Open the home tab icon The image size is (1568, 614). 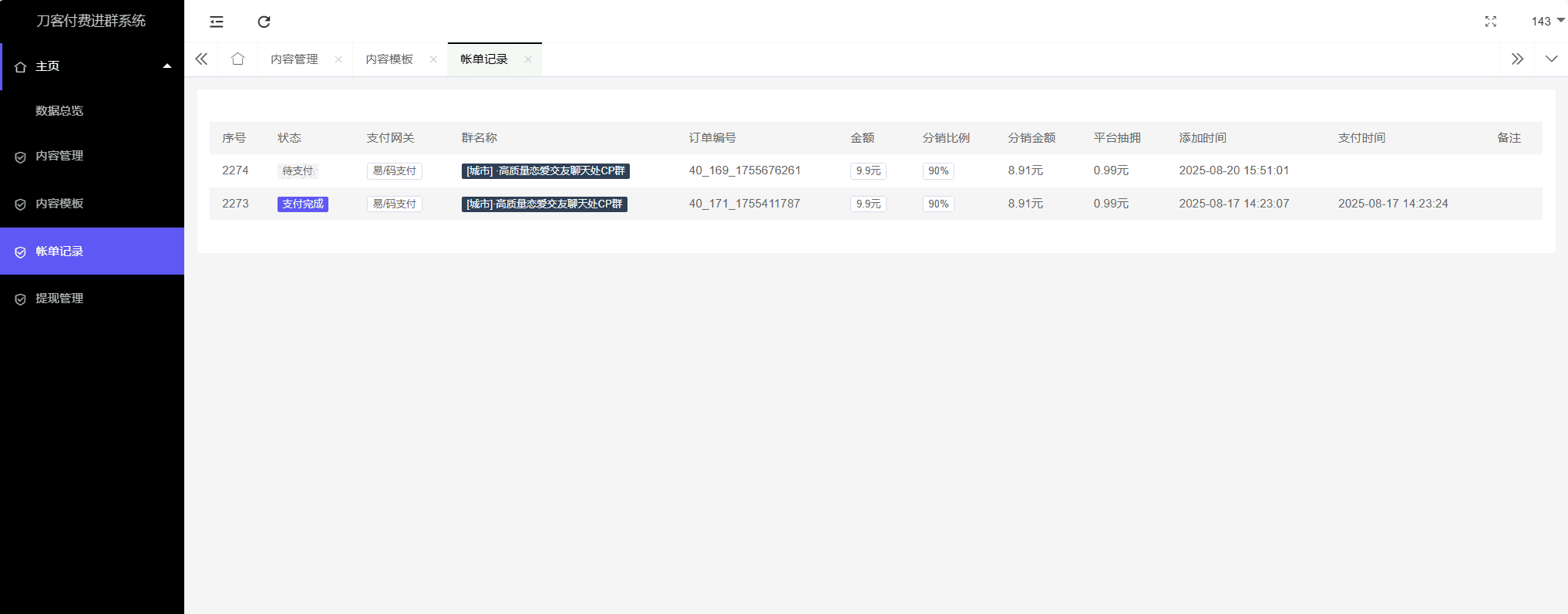[x=237, y=59]
